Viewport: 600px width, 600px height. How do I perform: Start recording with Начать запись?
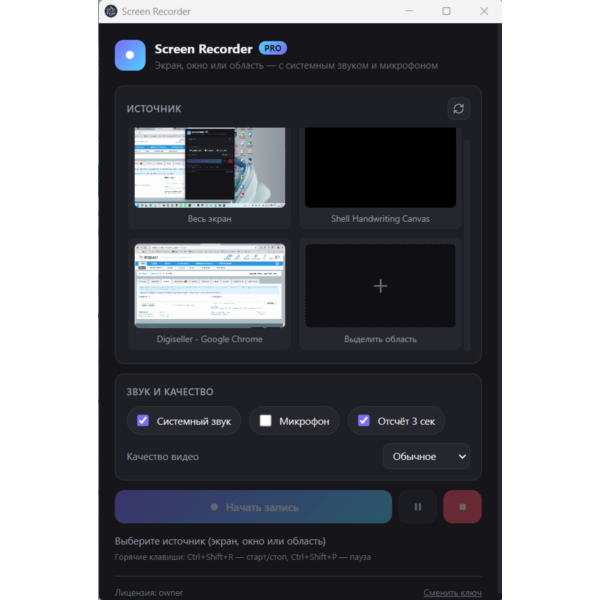(x=253, y=507)
